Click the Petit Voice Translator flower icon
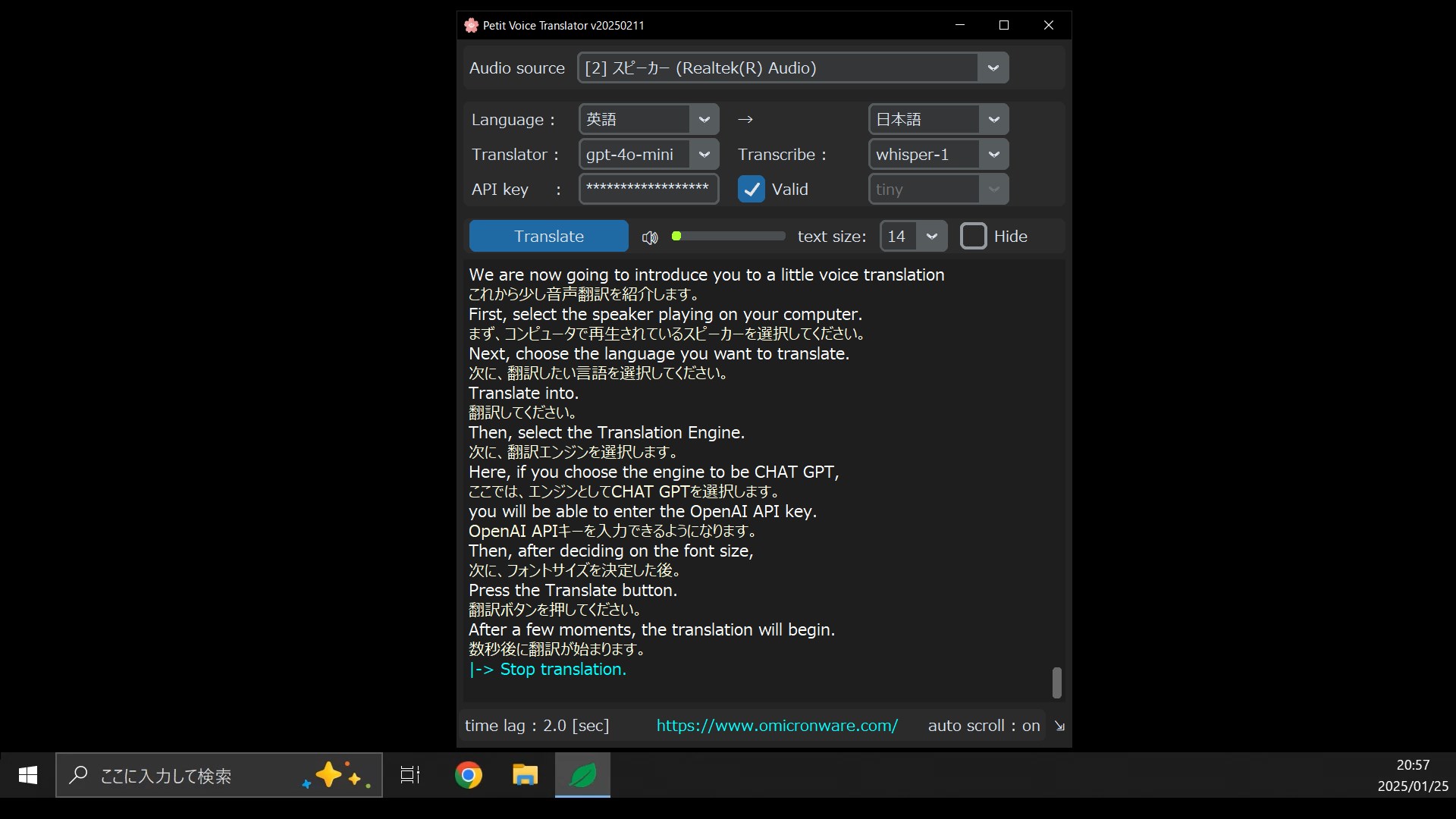 (471, 25)
